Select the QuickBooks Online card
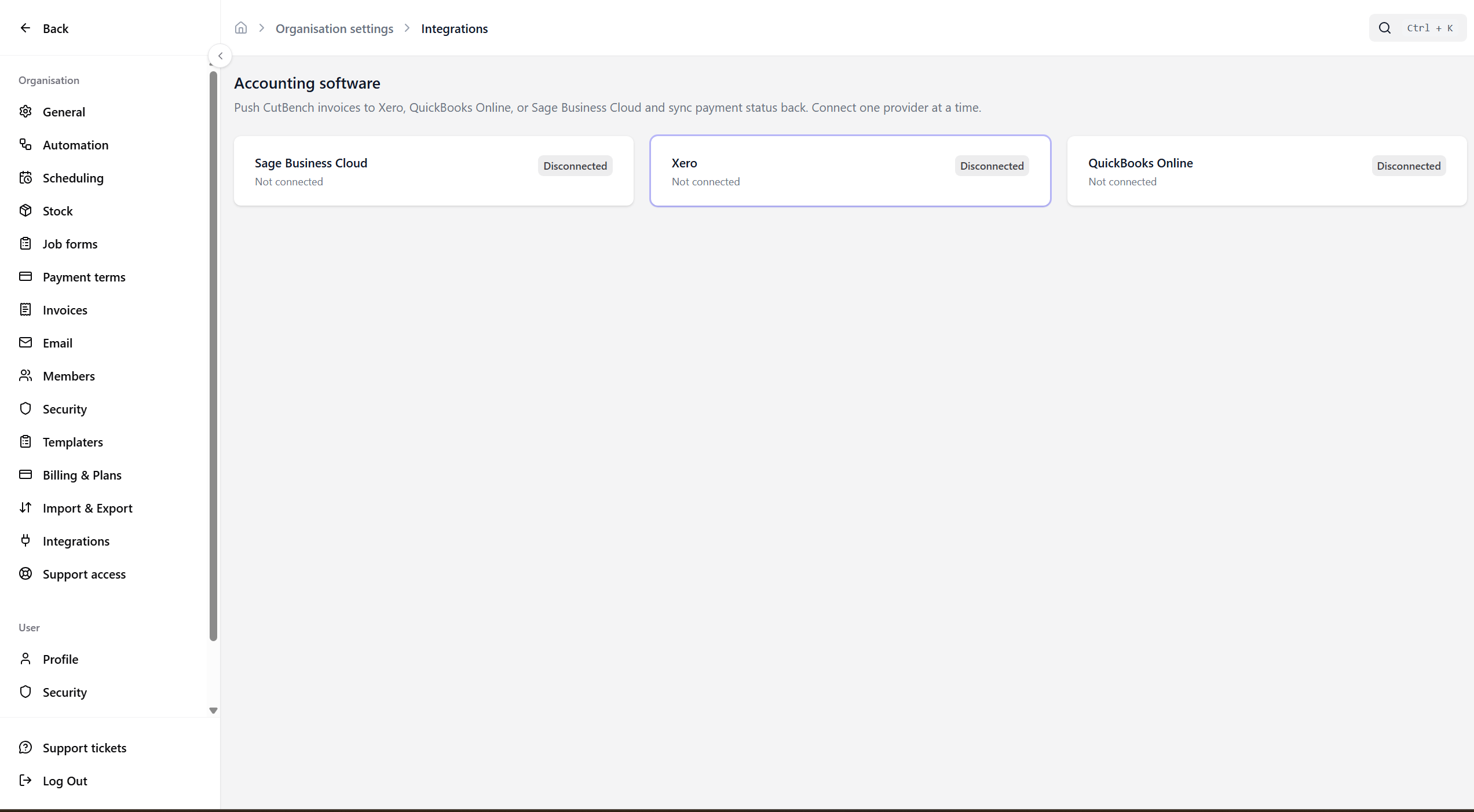The image size is (1474, 812). (x=1267, y=171)
